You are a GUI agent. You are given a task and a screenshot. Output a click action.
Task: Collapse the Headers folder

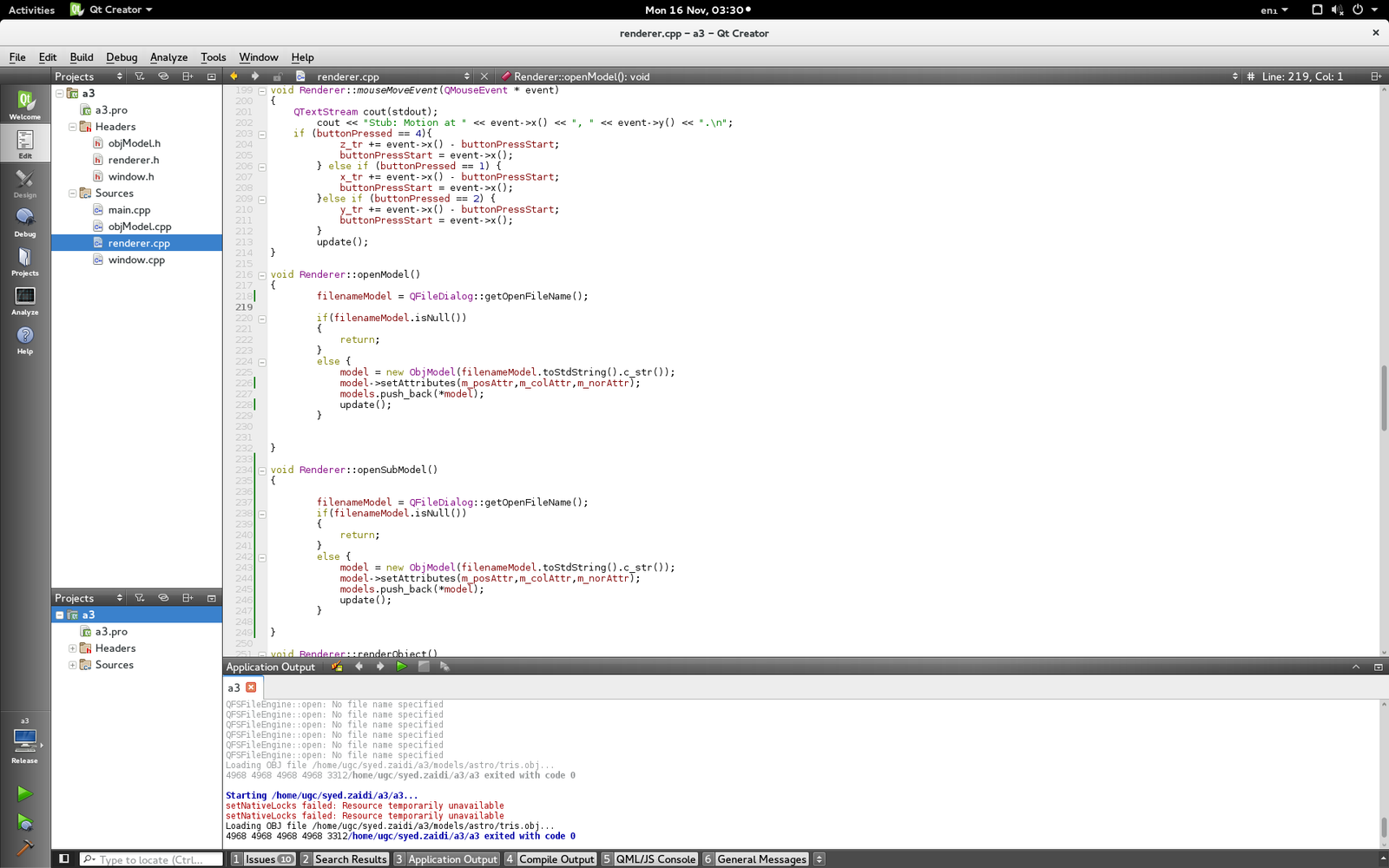coord(73,127)
